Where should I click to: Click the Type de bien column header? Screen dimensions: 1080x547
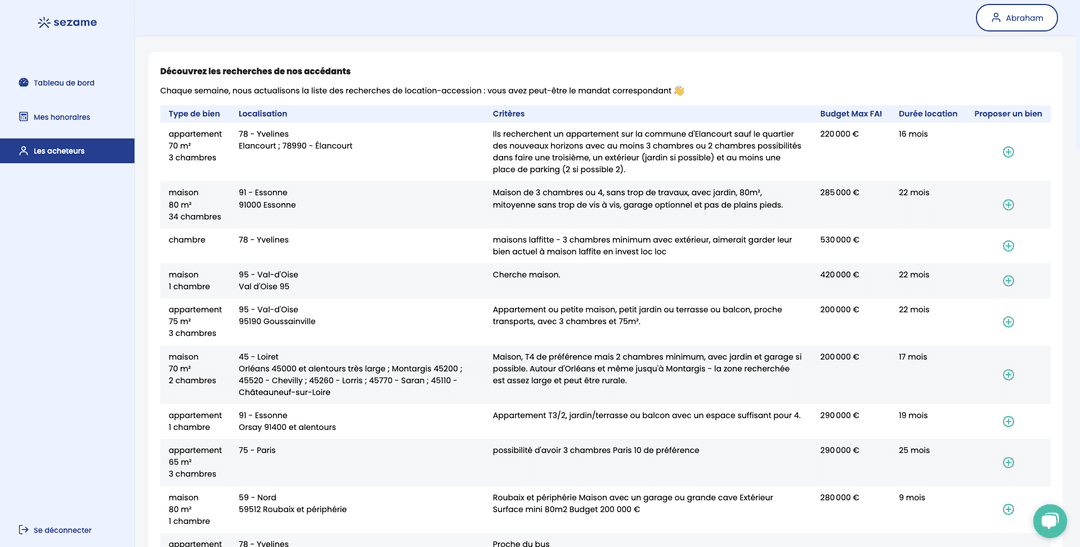click(192, 114)
